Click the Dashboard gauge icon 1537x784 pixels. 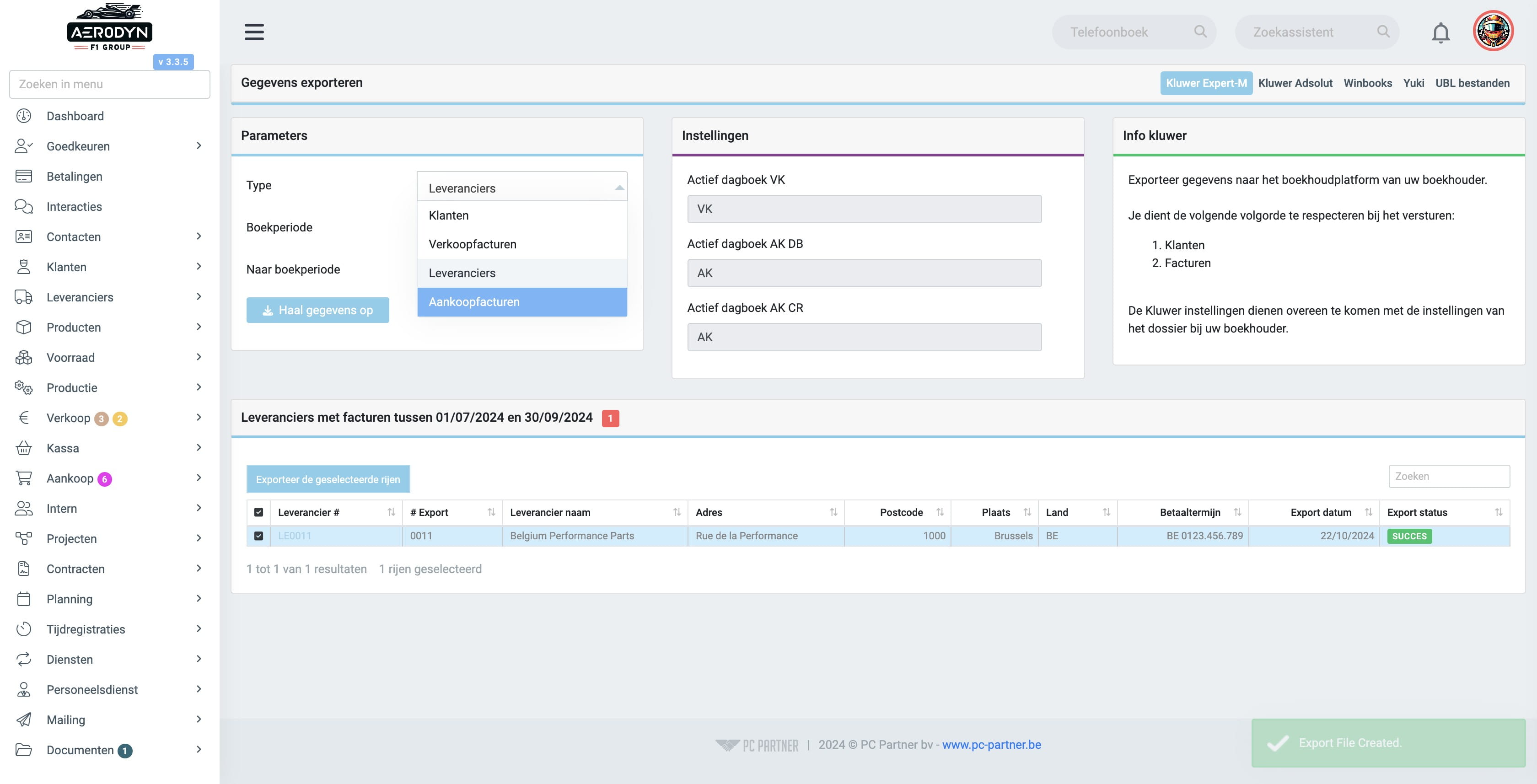pyautogui.click(x=24, y=116)
